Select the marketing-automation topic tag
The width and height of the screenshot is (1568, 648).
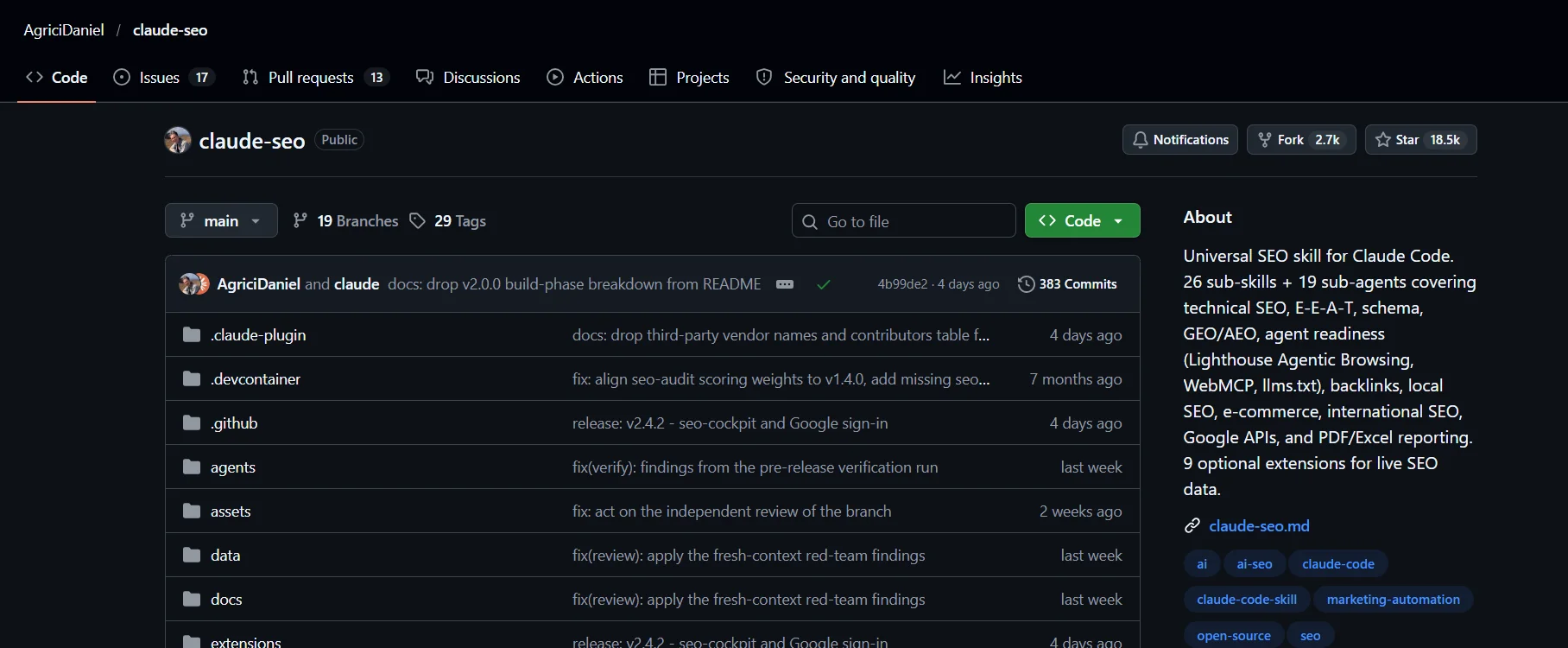coord(1394,600)
